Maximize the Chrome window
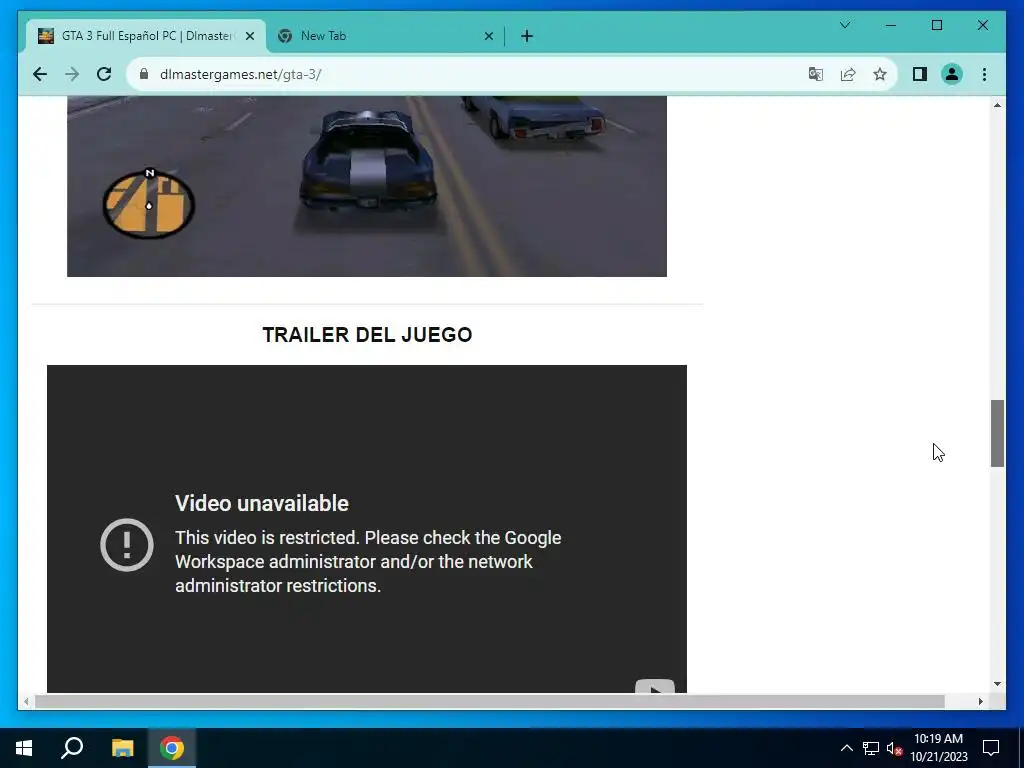This screenshot has width=1024, height=768. point(936,25)
